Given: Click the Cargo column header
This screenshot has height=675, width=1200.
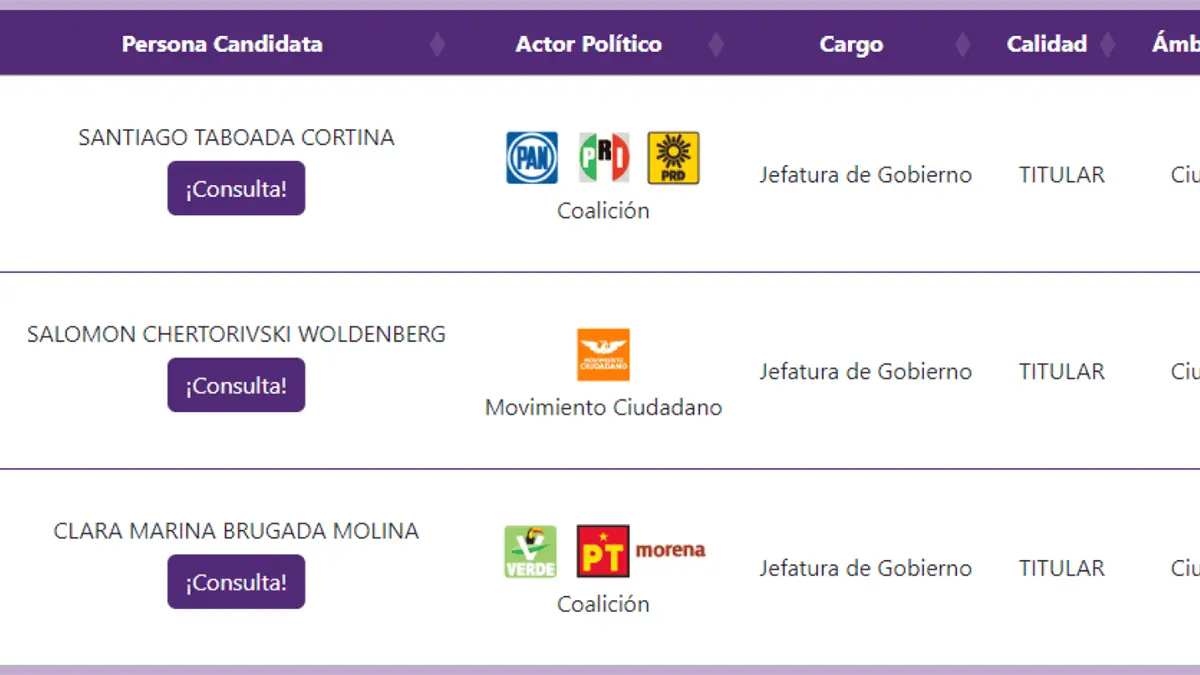Looking at the screenshot, I should pyautogui.click(x=851, y=44).
